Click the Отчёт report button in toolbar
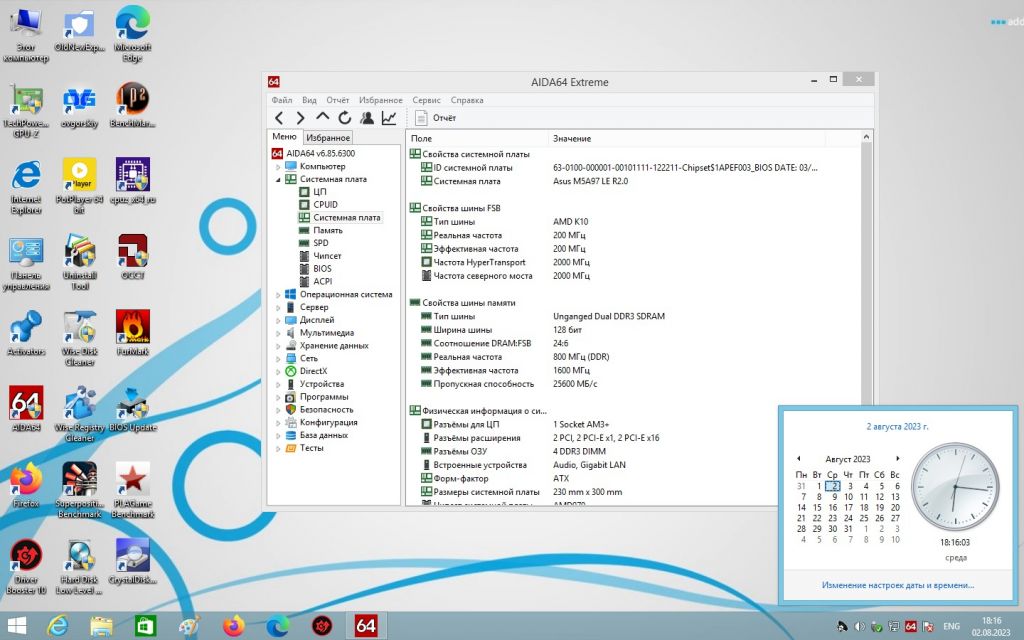This screenshot has width=1024, height=640. click(436, 118)
